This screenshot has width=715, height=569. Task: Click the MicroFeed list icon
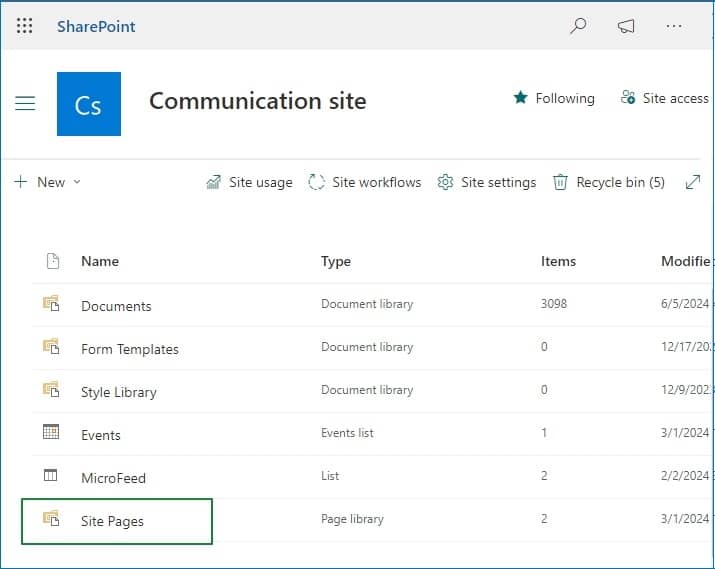(50, 475)
